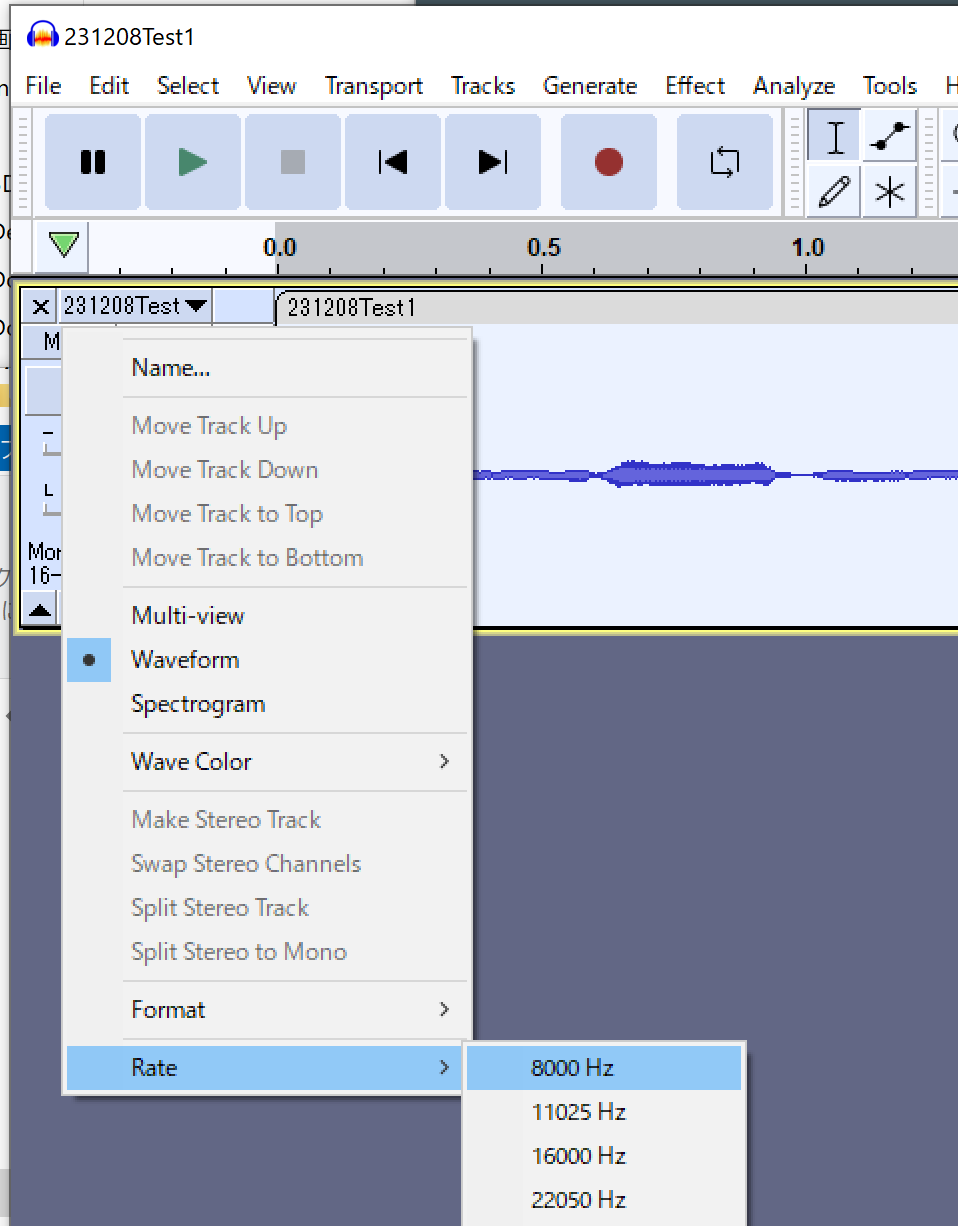Expand the Wave Color submenu
Image resolution: width=958 pixels, height=1226 pixels.
tap(267, 762)
